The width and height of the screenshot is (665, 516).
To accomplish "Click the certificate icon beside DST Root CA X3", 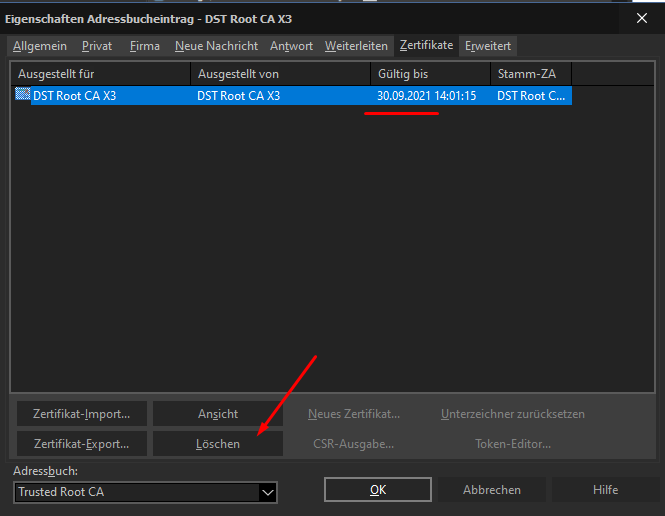I will point(22,94).
